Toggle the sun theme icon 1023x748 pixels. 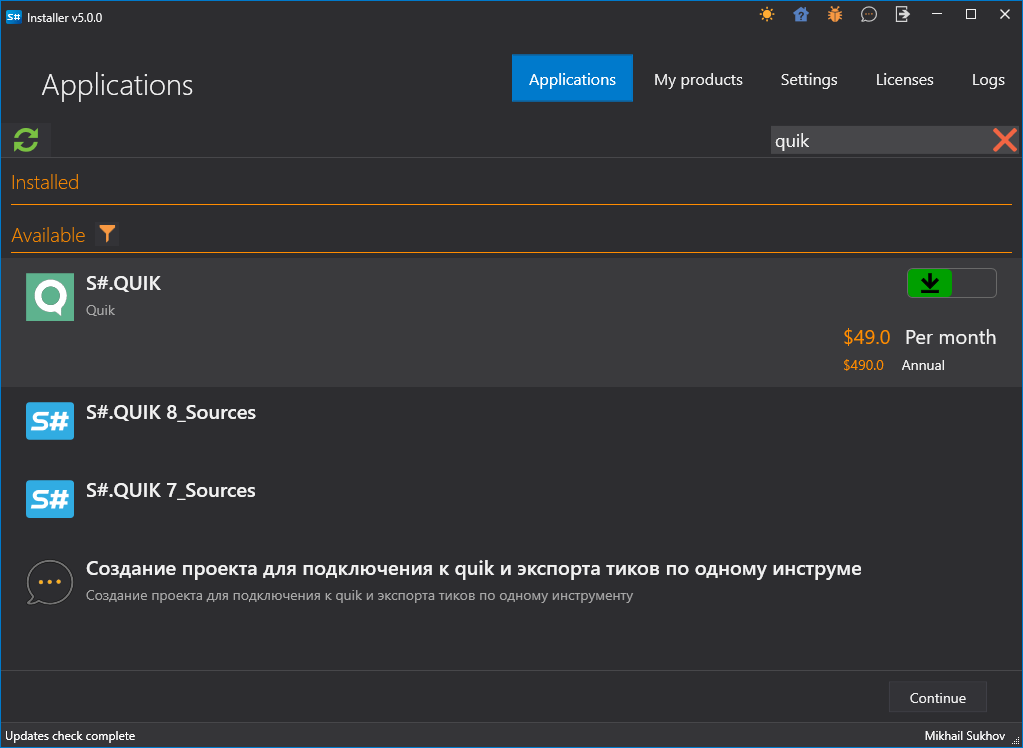coord(767,14)
